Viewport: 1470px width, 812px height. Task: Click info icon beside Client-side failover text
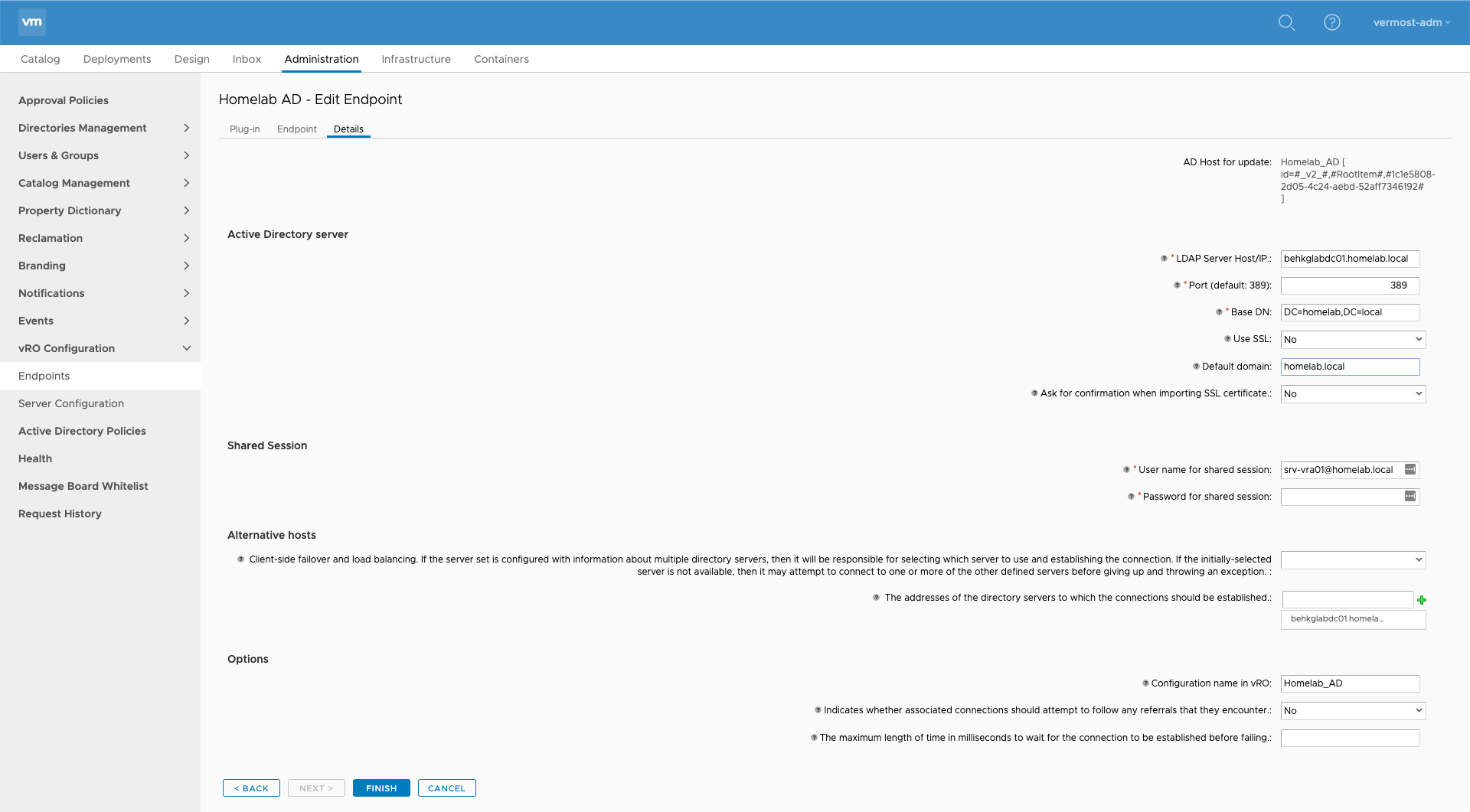[240, 559]
